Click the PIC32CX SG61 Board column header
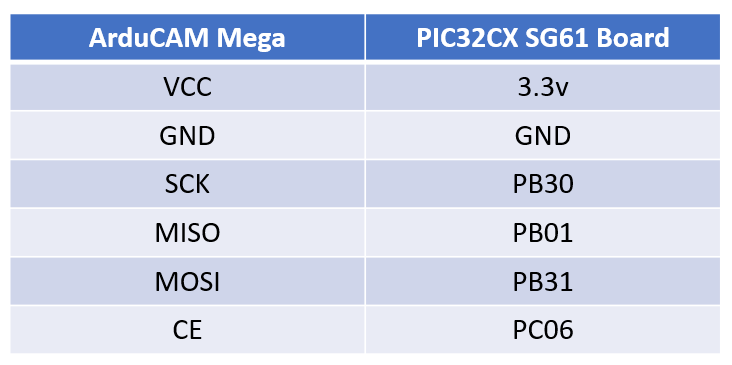The width and height of the screenshot is (732, 365). tap(543, 37)
